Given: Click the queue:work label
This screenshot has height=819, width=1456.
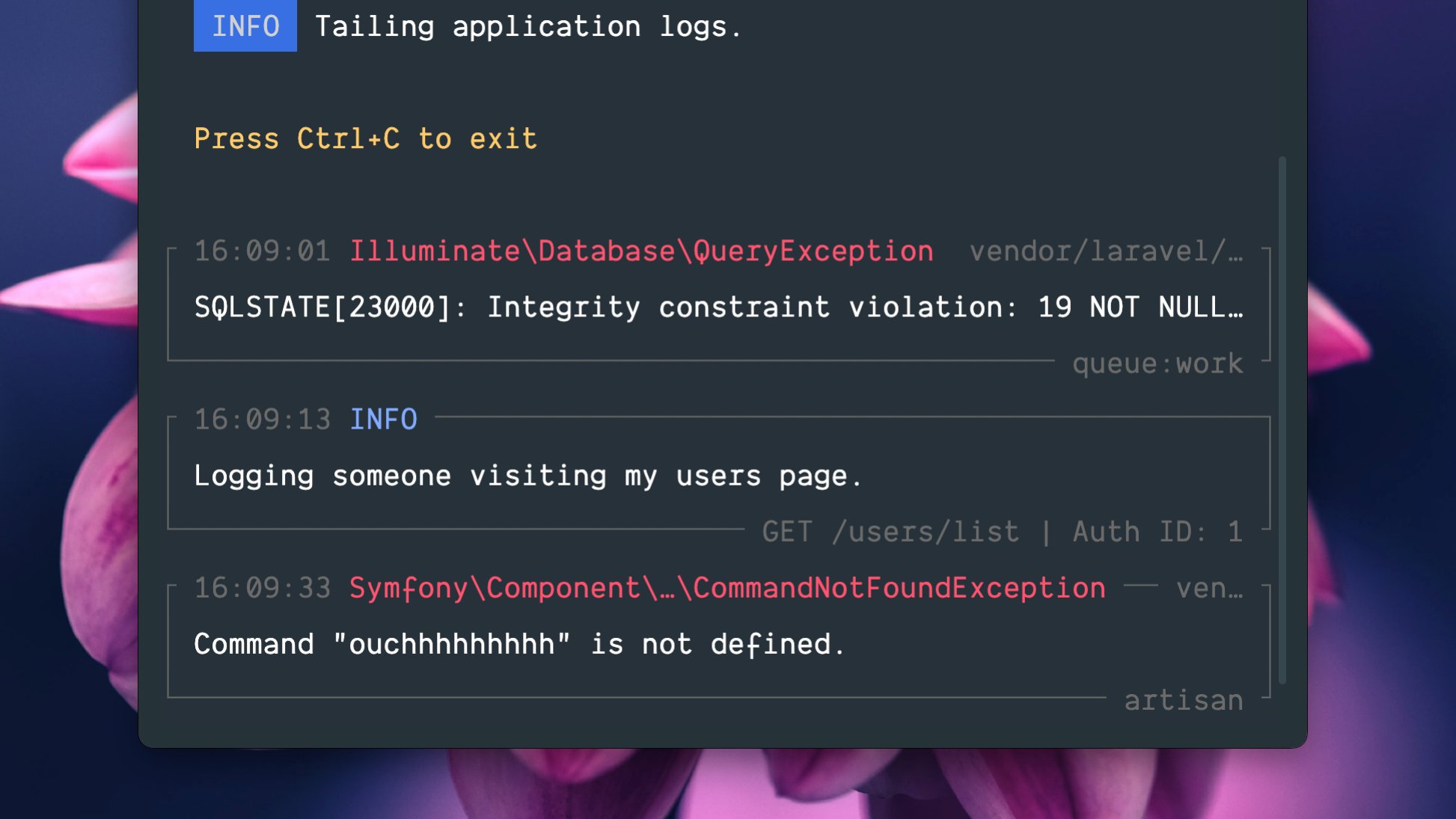Looking at the screenshot, I should tap(1157, 364).
